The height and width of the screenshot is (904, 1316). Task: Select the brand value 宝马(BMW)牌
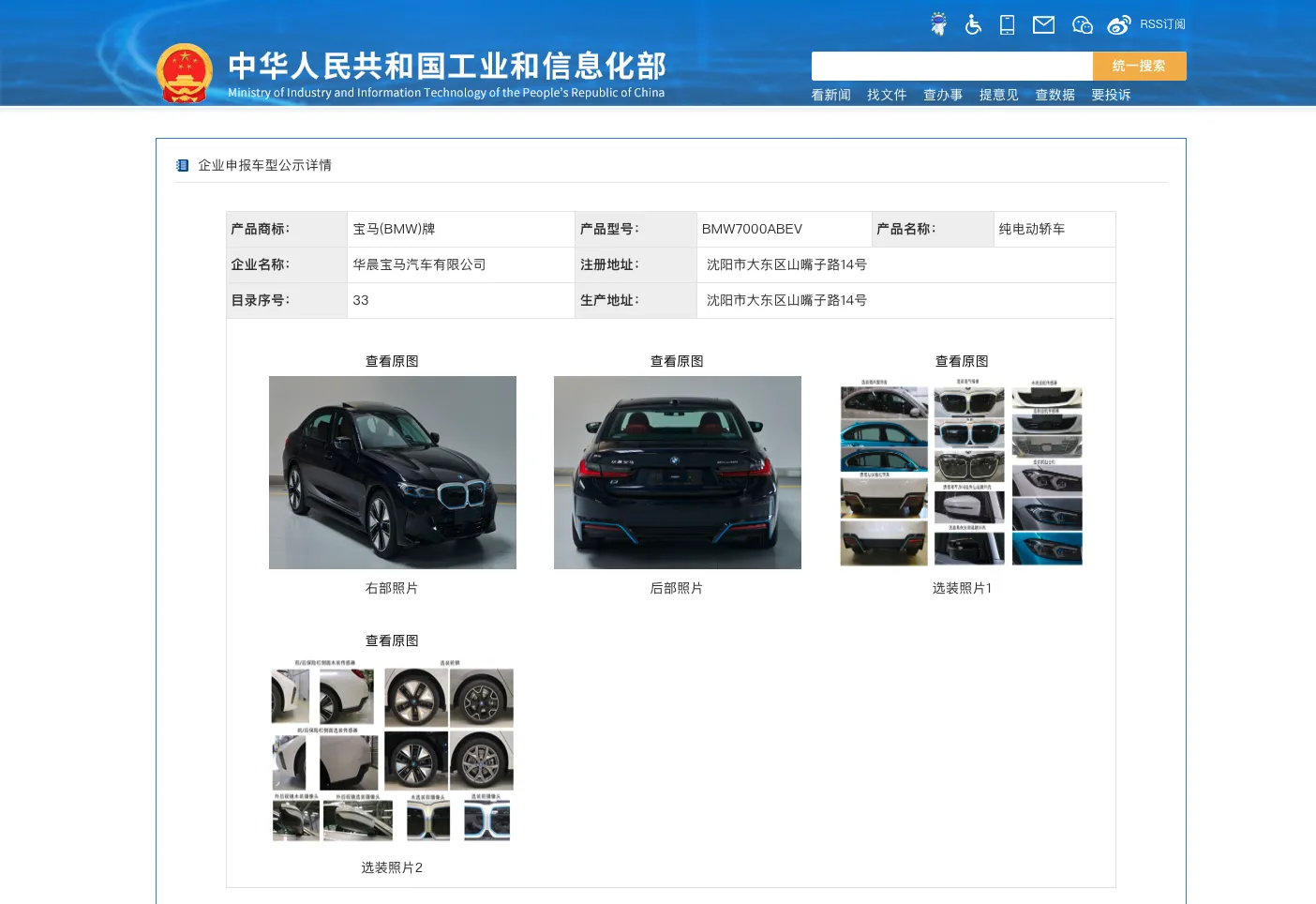(x=394, y=229)
